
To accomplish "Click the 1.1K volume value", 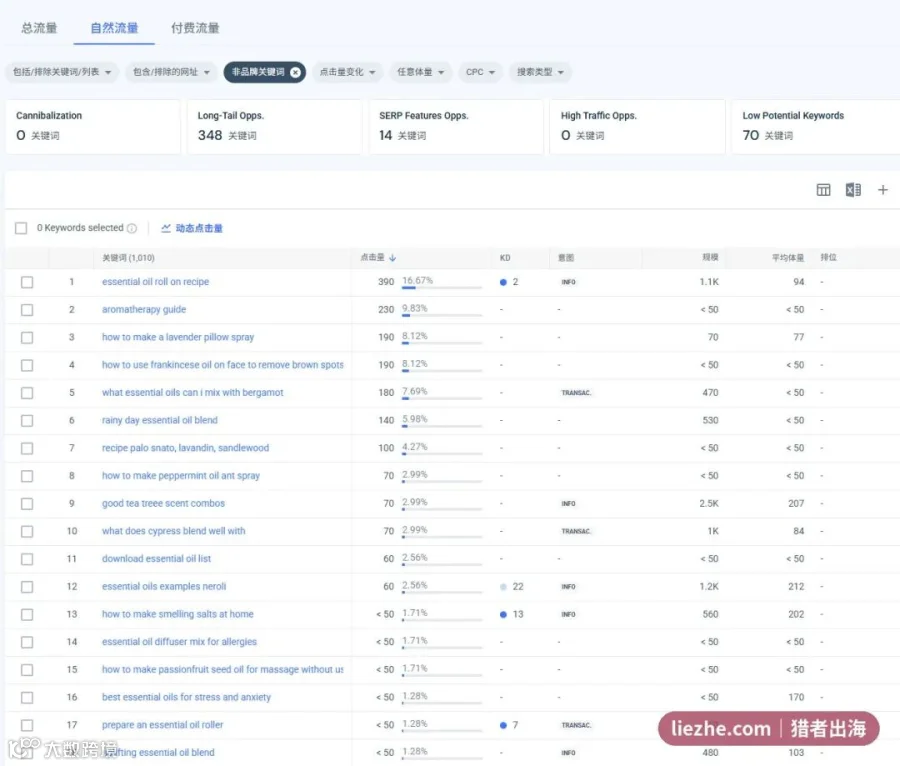I will [x=709, y=282].
